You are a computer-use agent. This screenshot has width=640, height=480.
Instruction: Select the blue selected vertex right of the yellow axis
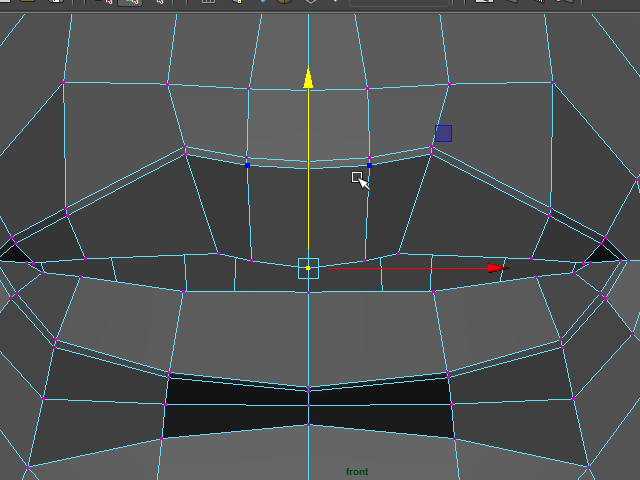point(369,165)
